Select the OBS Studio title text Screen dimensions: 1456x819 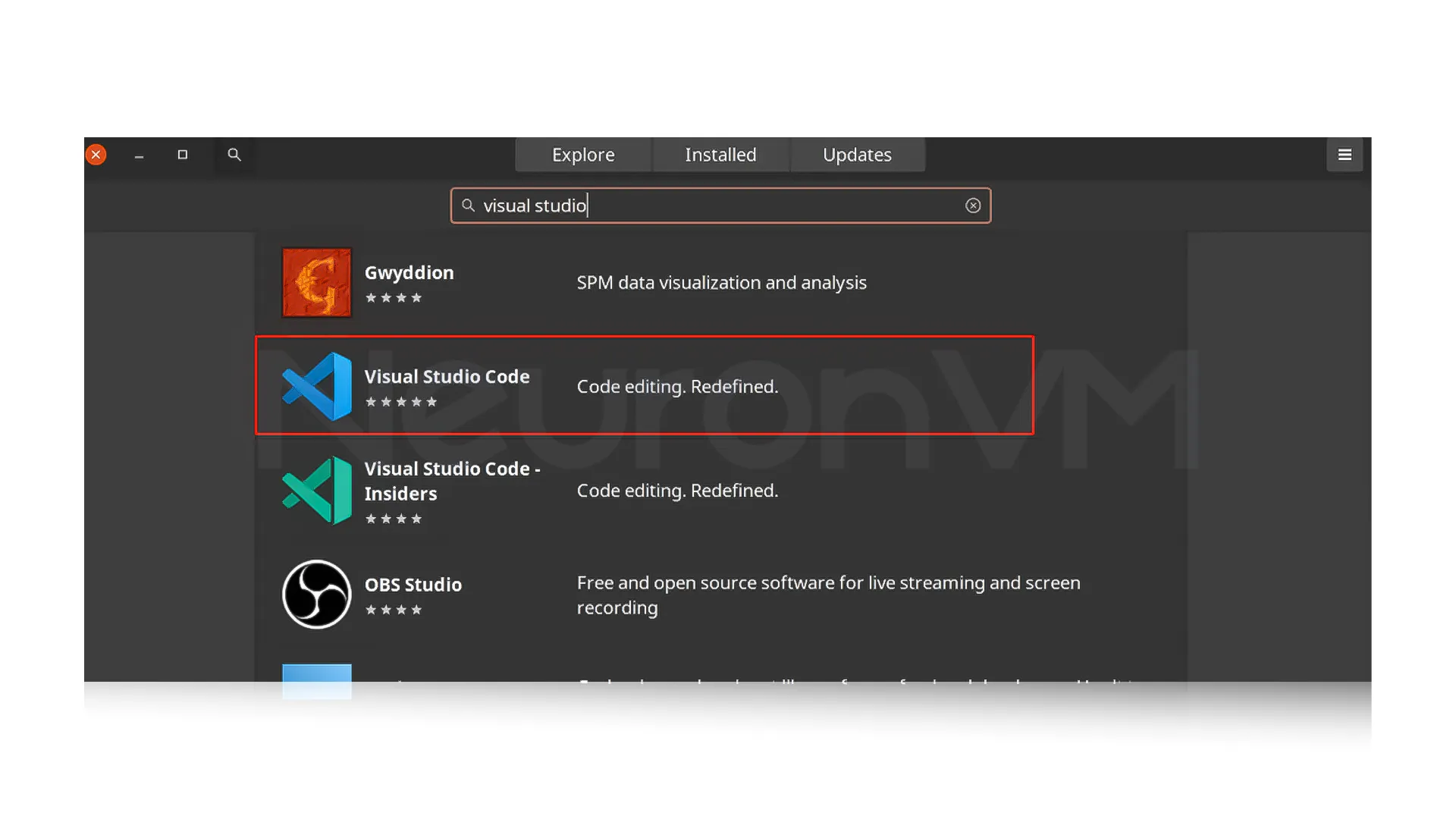(413, 585)
